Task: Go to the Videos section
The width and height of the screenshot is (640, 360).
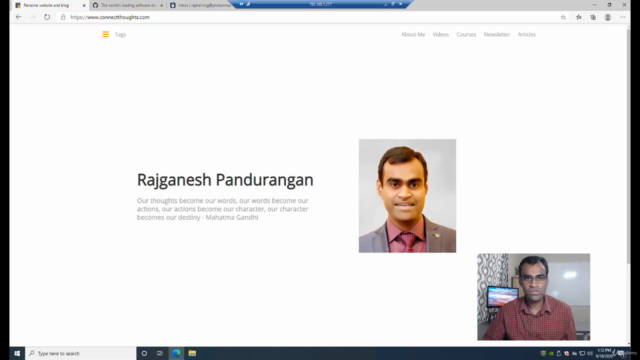Action: [x=440, y=34]
